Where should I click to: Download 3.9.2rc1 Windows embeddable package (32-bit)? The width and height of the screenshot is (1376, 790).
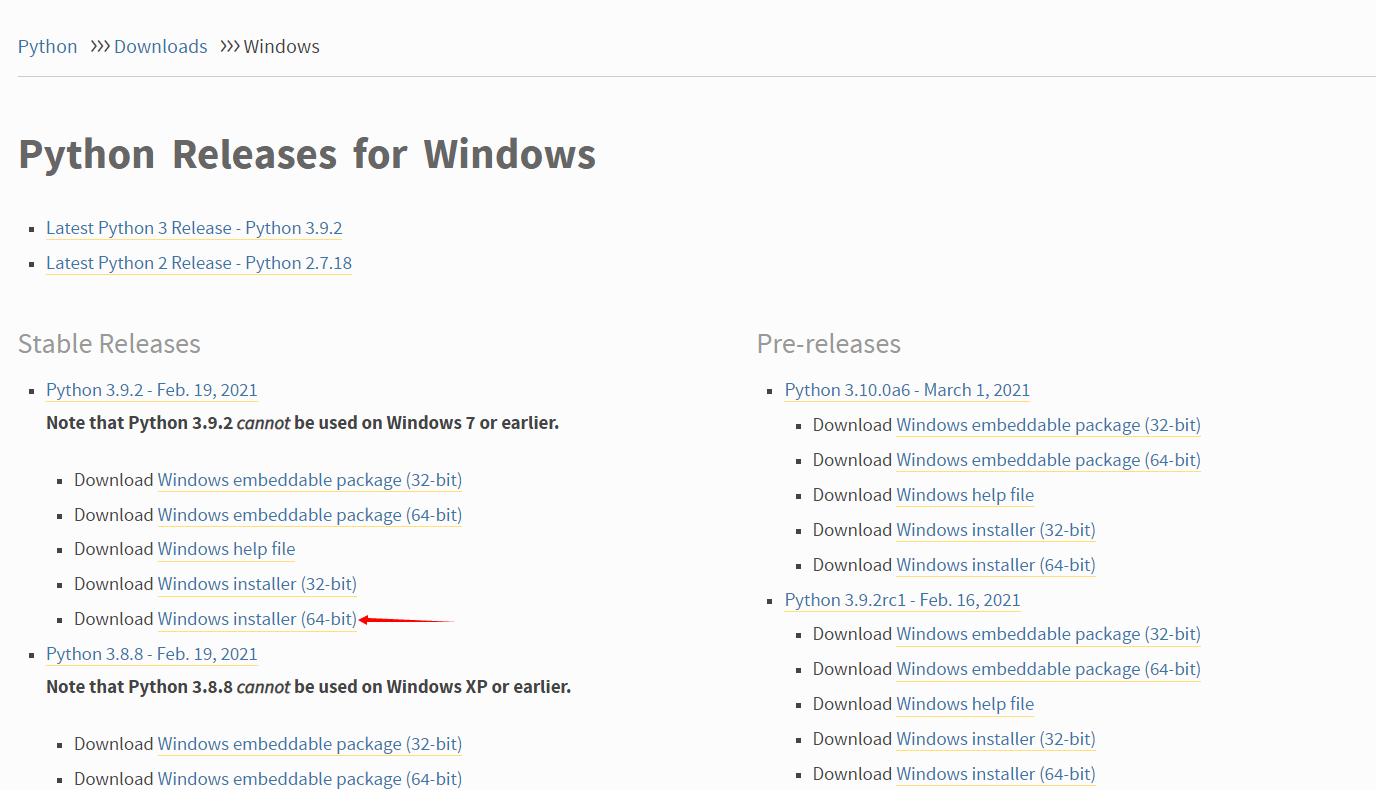pos(1049,634)
